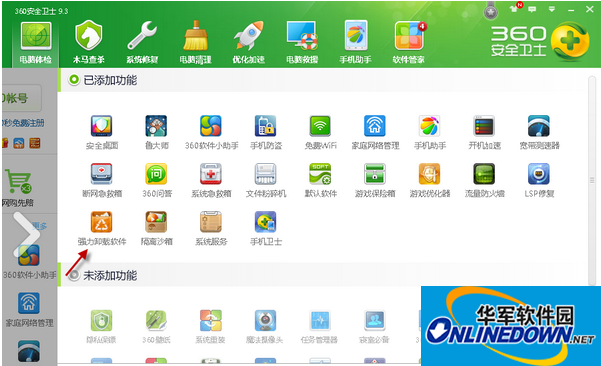Click the medal icon in title bar

[x=491, y=11]
